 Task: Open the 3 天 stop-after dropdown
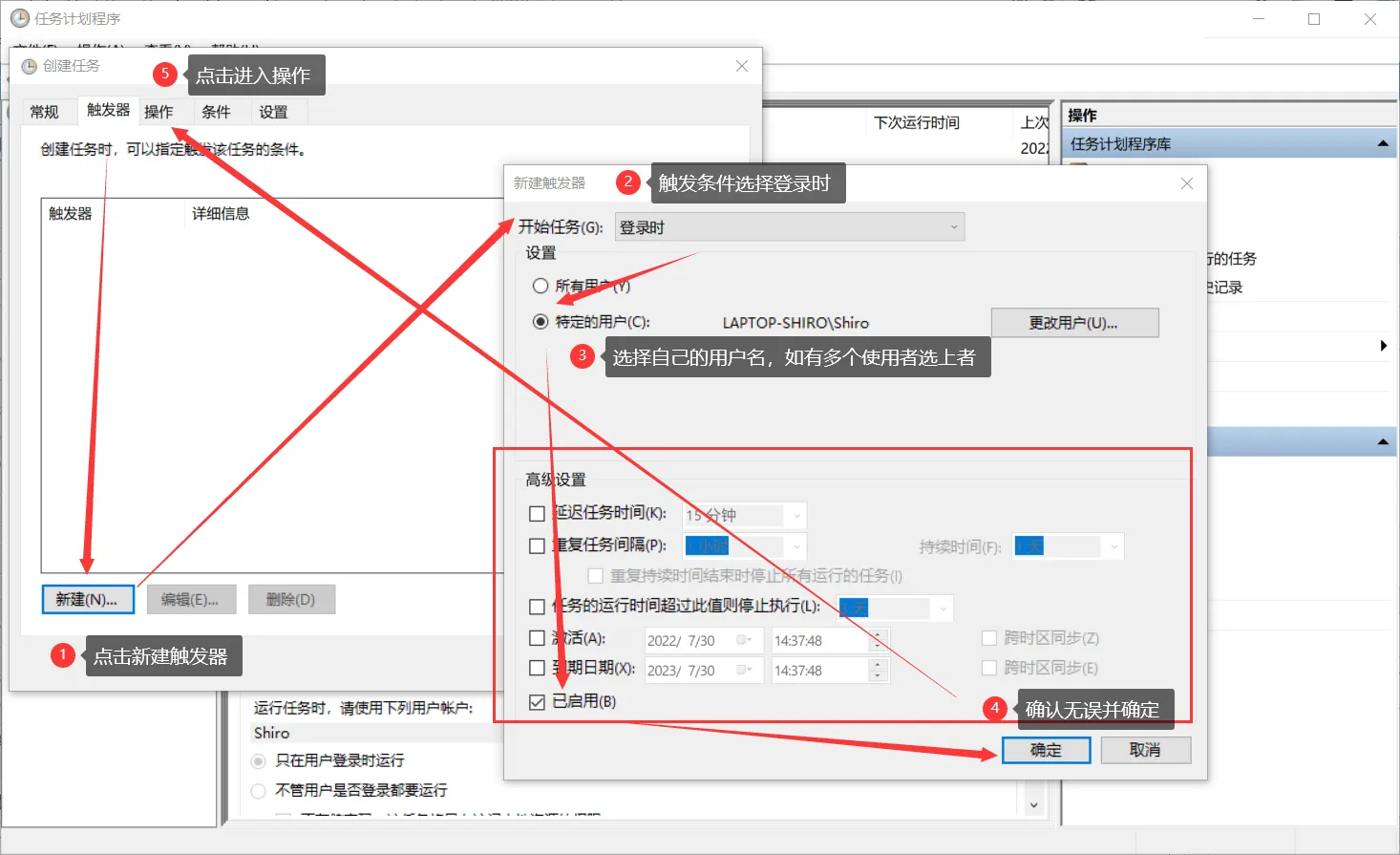pyautogui.click(x=896, y=608)
